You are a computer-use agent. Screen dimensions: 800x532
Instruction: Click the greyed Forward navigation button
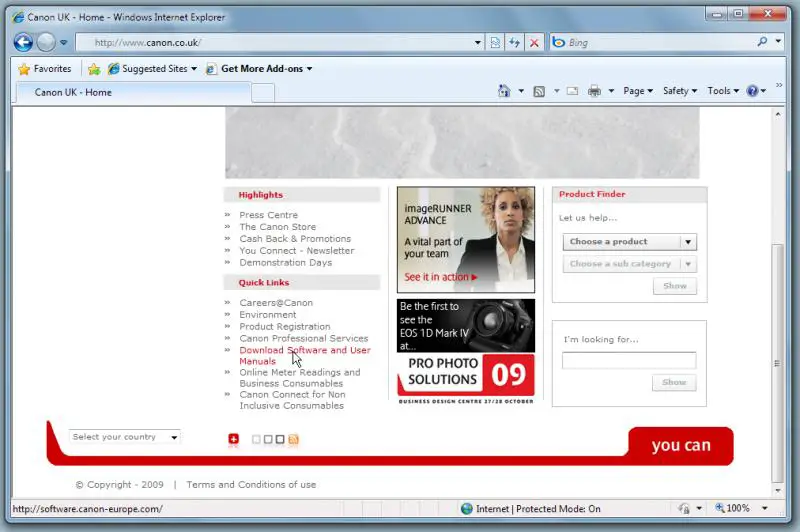point(46,42)
